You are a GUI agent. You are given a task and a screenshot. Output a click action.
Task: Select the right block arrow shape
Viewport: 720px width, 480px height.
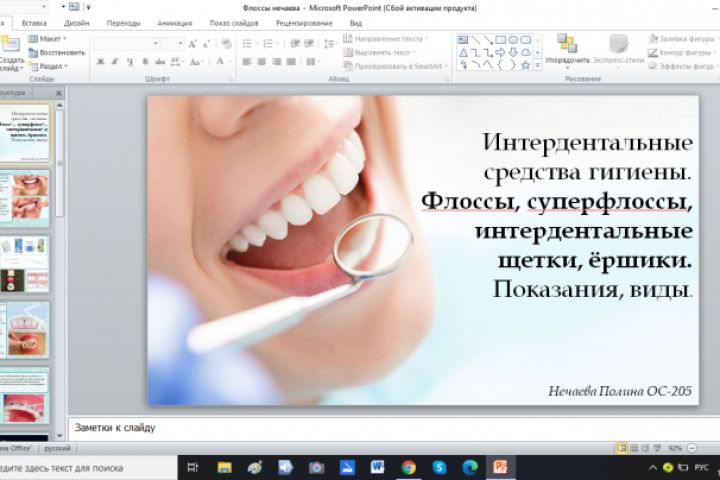pyautogui.click(x=501, y=52)
